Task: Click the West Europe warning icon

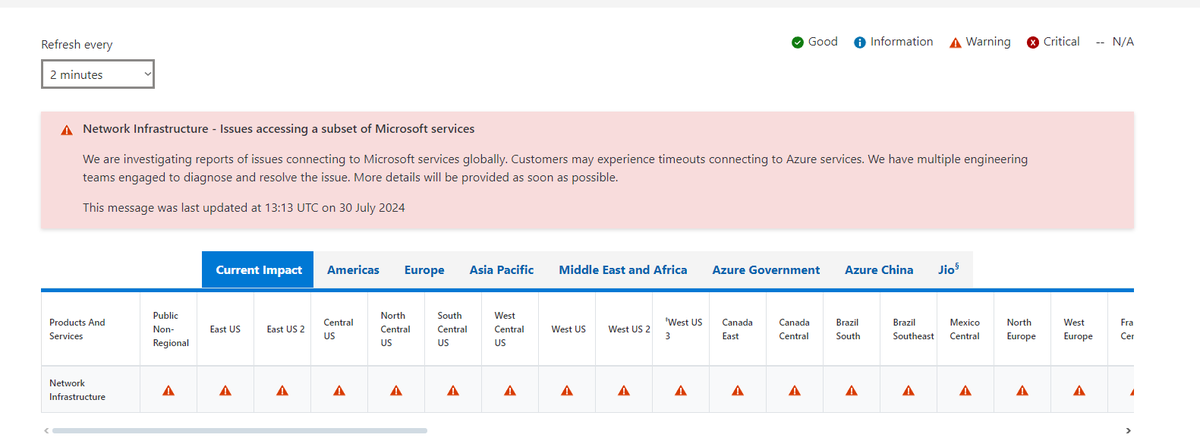Action: (1079, 391)
